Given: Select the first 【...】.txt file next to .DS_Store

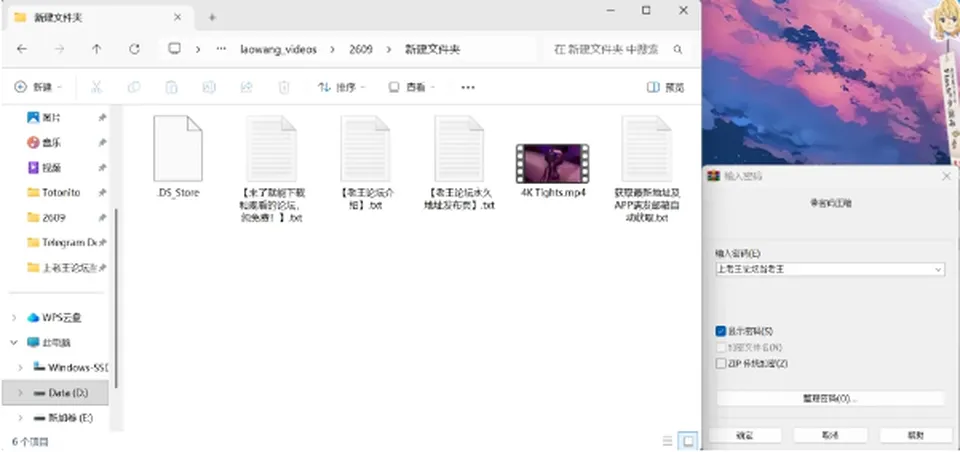Looking at the screenshot, I should coord(271,168).
